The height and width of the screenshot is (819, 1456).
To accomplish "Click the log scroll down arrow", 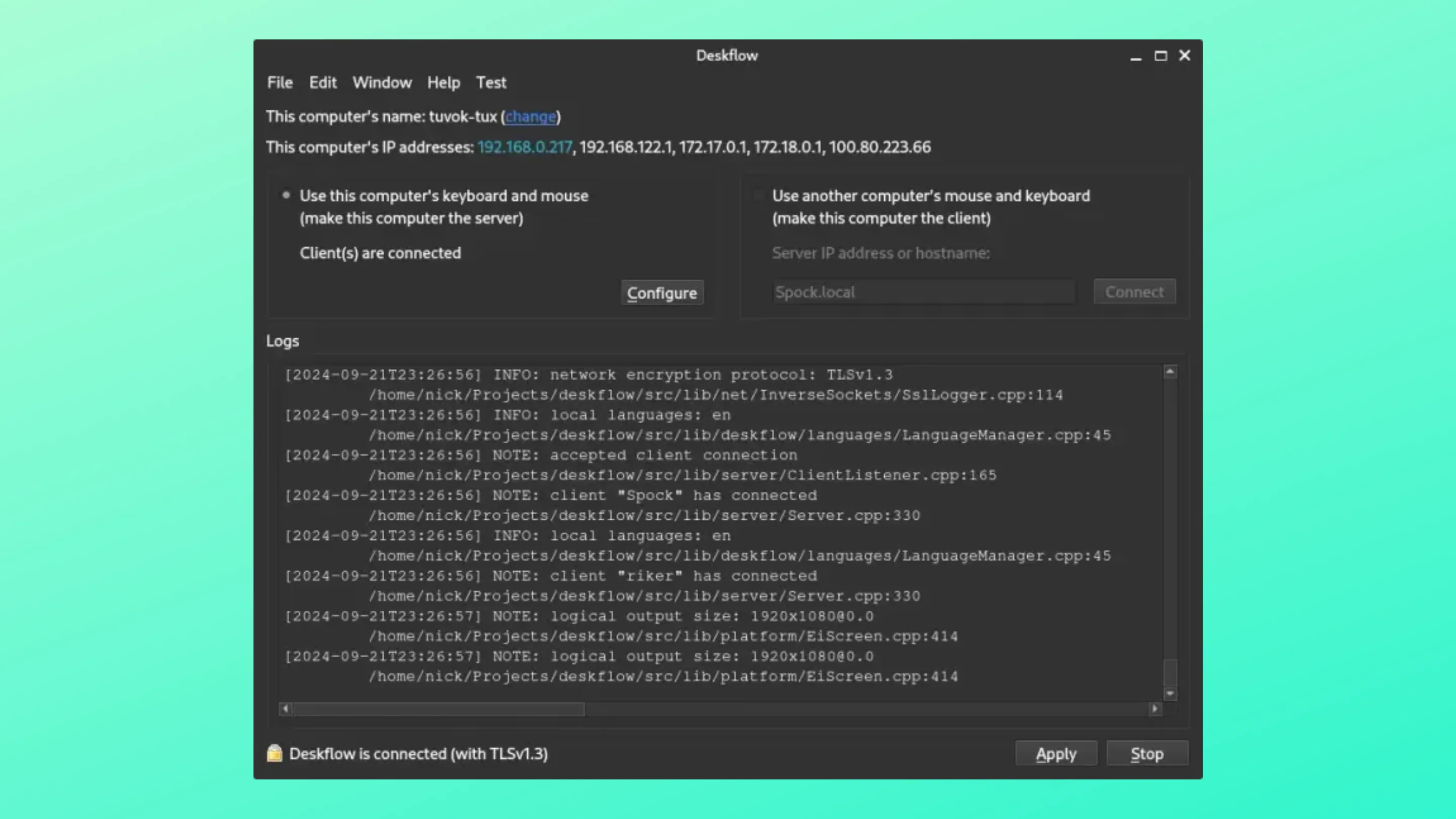I will (1170, 693).
